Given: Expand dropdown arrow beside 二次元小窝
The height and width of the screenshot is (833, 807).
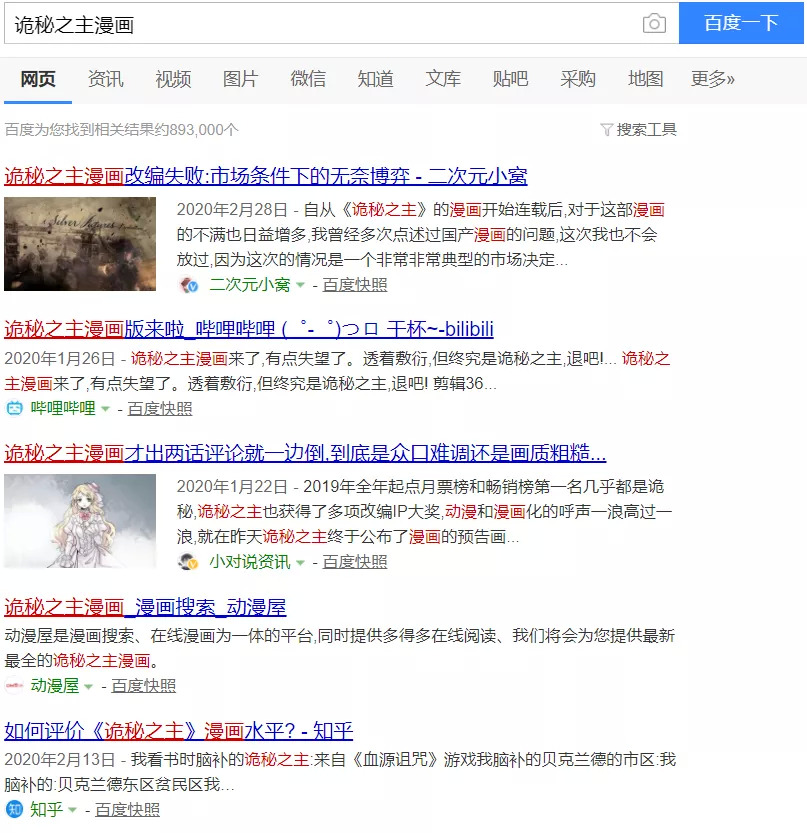Looking at the screenshot, I should coord(300,286).
